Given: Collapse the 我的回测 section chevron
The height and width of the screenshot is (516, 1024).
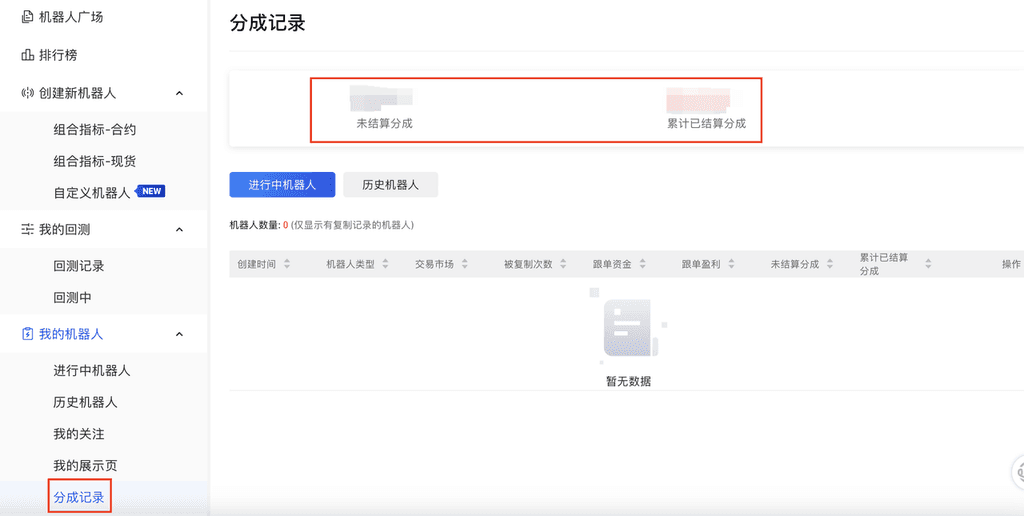Looking at the screenshot, I should [180, 229].
